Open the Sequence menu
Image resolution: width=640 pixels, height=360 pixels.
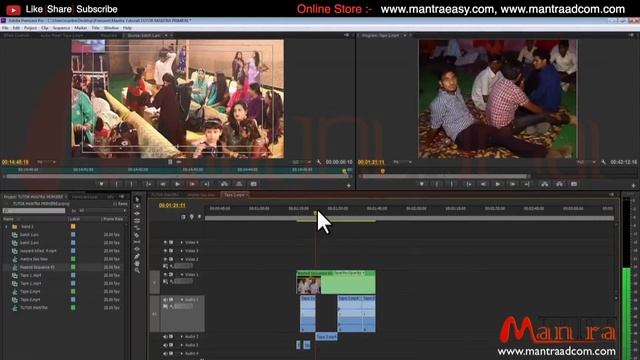61,28
